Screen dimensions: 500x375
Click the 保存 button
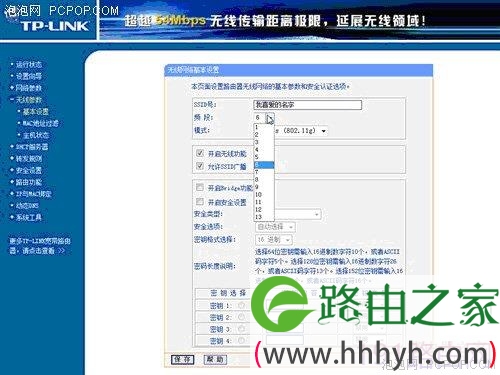click(182, 359)
